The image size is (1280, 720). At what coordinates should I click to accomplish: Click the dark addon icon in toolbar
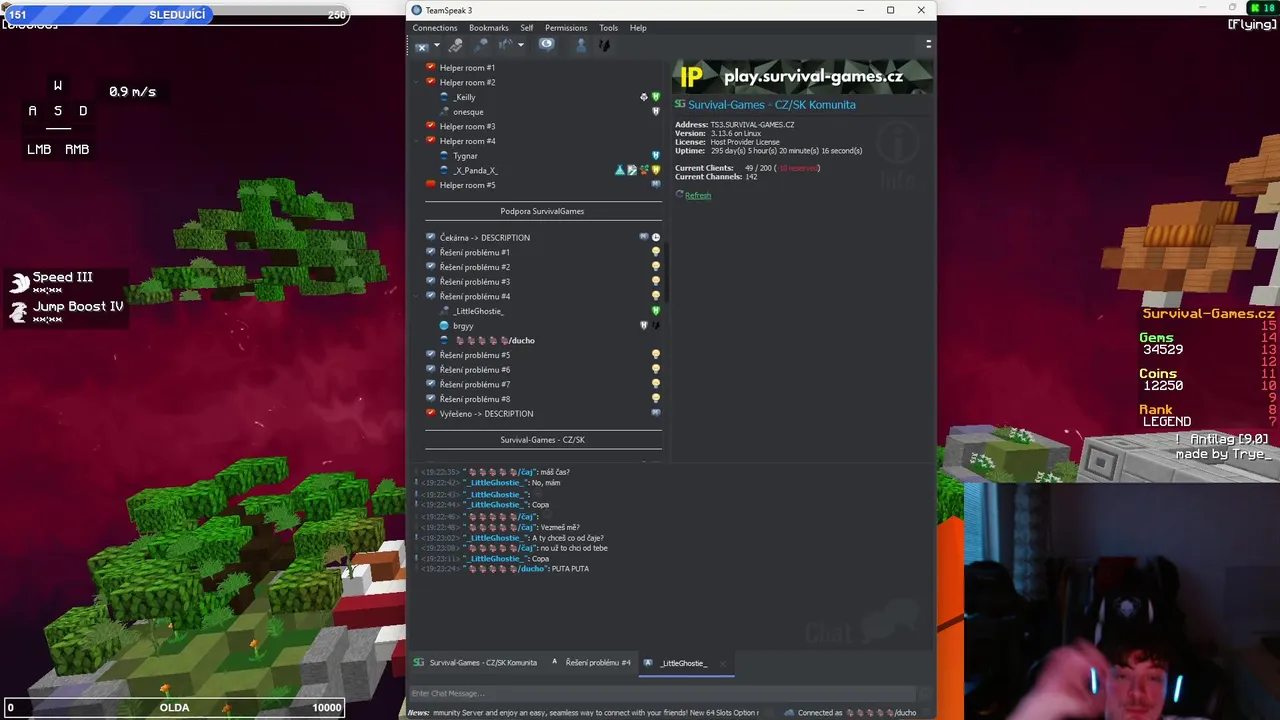pos(604,45)
